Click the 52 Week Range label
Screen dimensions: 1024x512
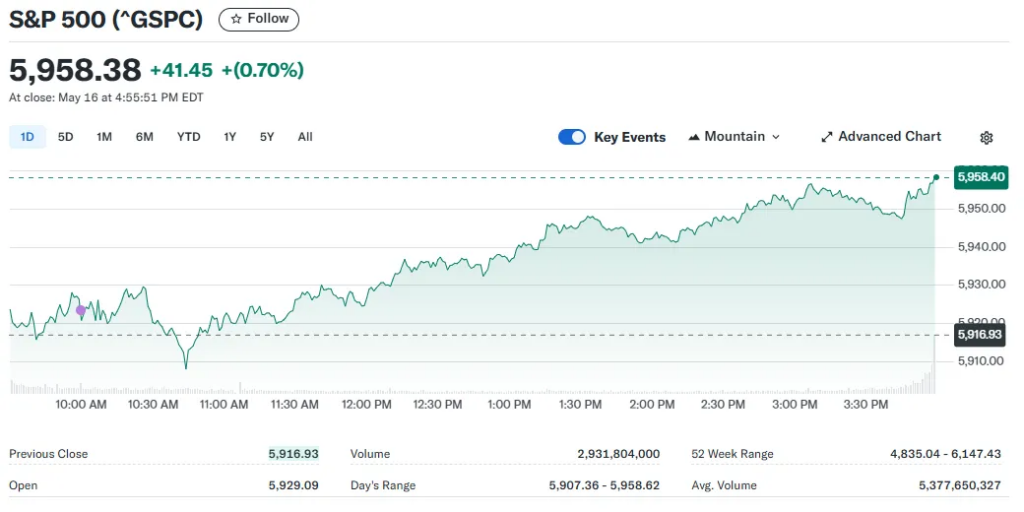(732, 454)
